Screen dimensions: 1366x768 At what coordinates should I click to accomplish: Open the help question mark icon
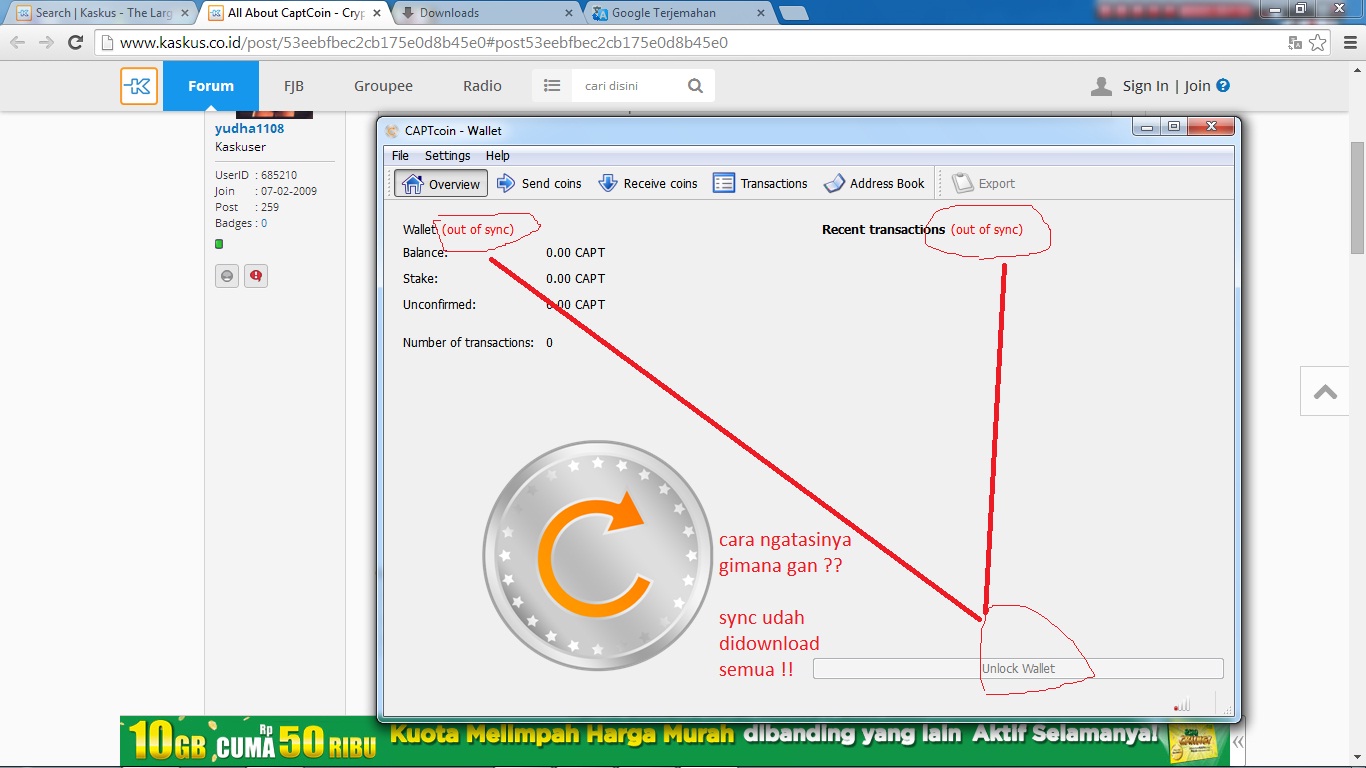tap(1223, 86)
